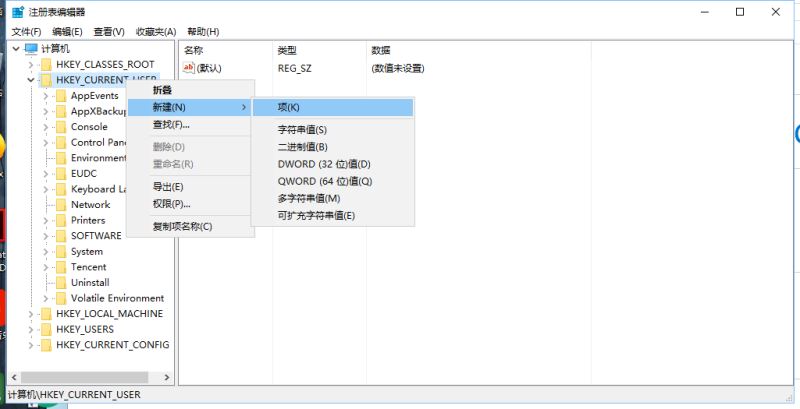800x409 pixels.
Task: Choose 权限(P)... in the context menu
Action: 190,204
